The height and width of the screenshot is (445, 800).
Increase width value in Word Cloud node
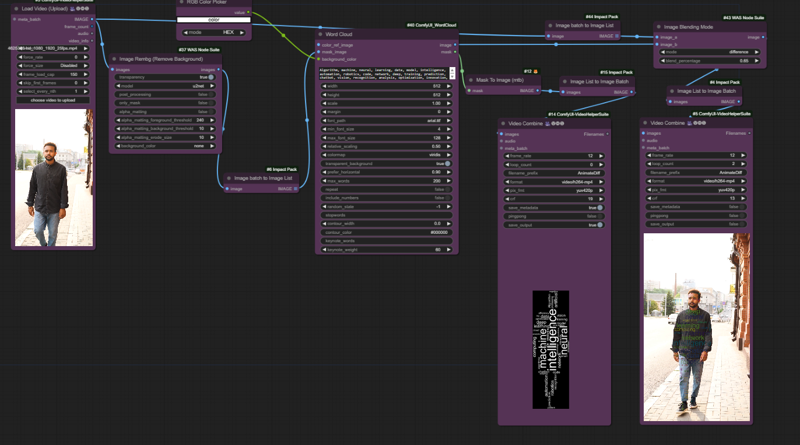pyautogui.click(x=449, y=86)
